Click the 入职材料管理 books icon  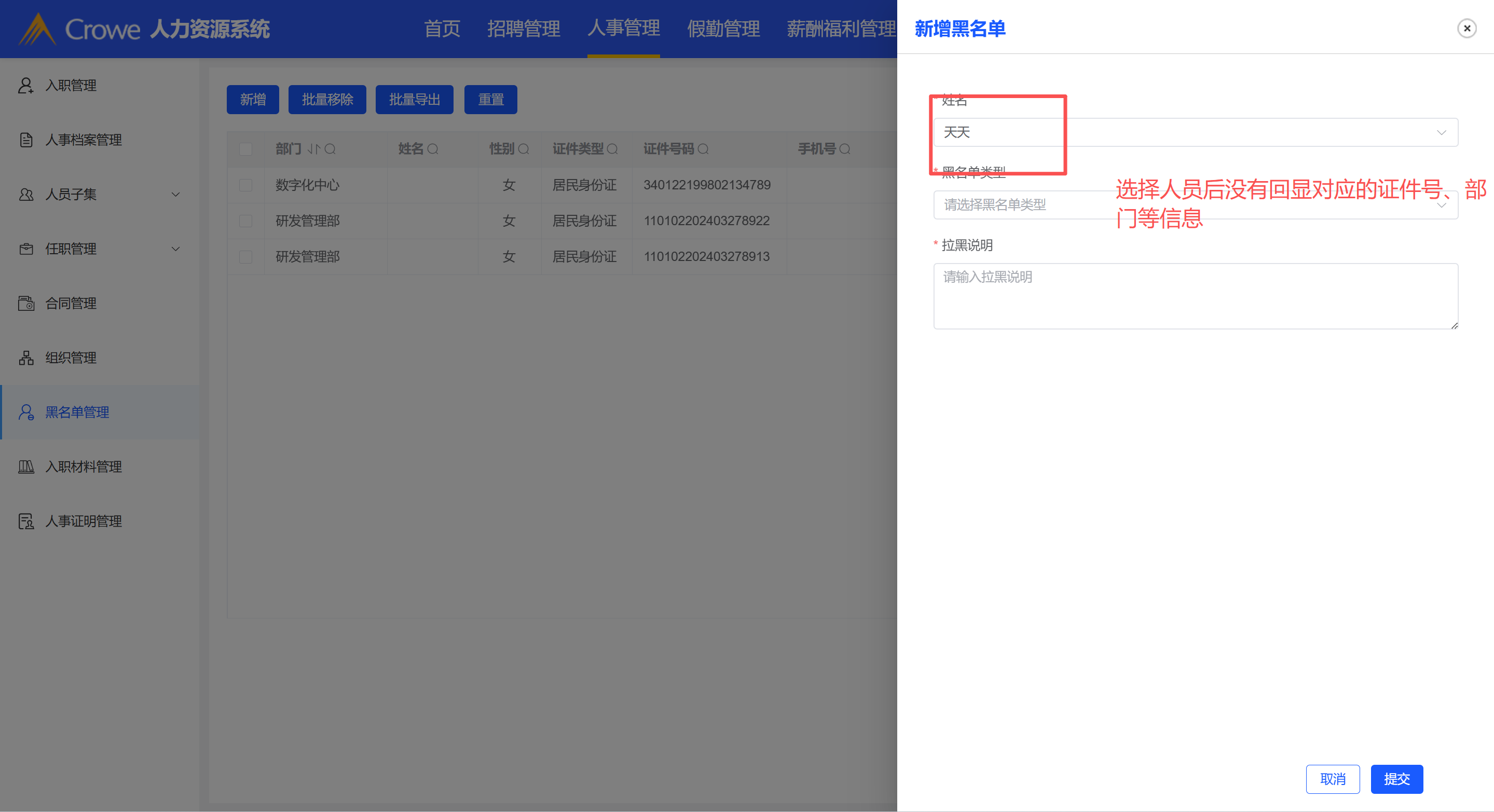click(x=25, y=467)
